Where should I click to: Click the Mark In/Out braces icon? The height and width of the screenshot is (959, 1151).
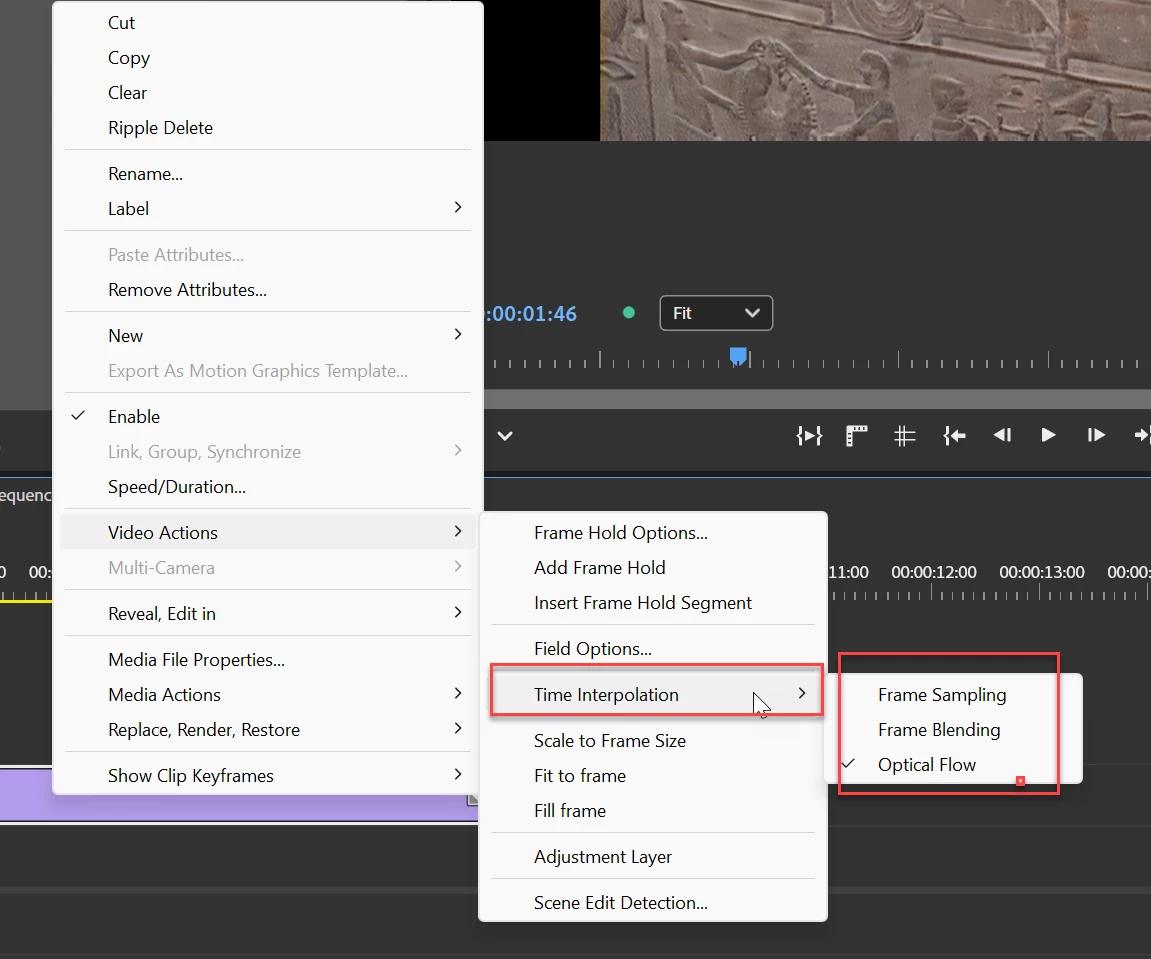point(809,436)
